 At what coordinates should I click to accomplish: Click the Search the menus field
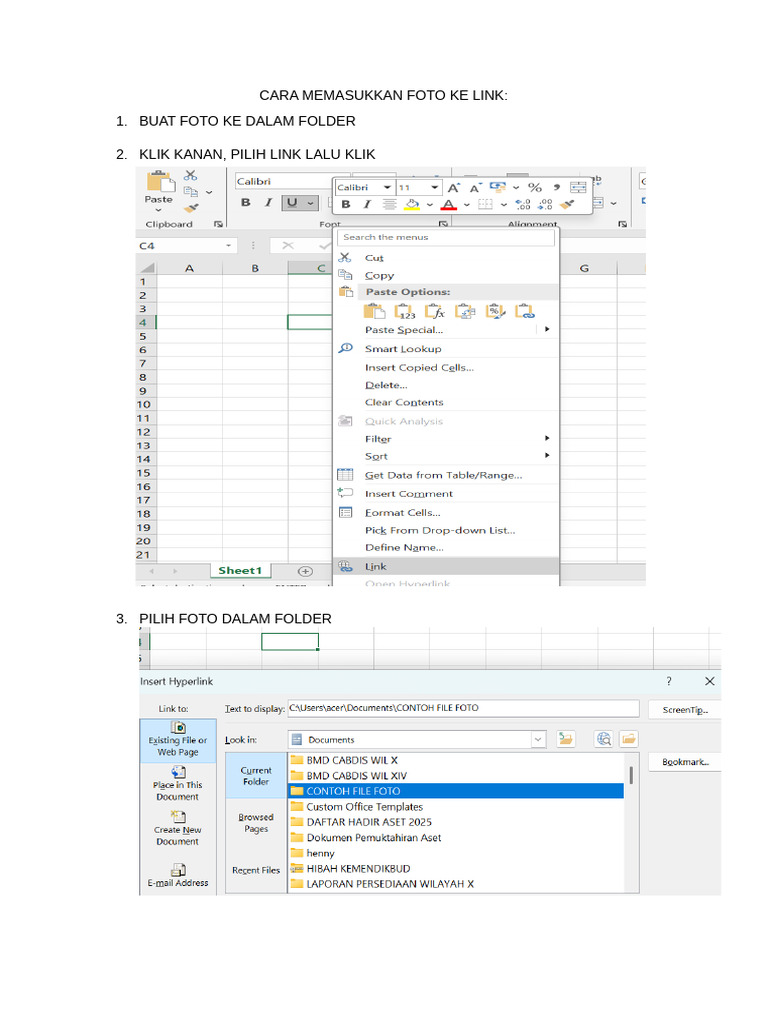[446, 238]
